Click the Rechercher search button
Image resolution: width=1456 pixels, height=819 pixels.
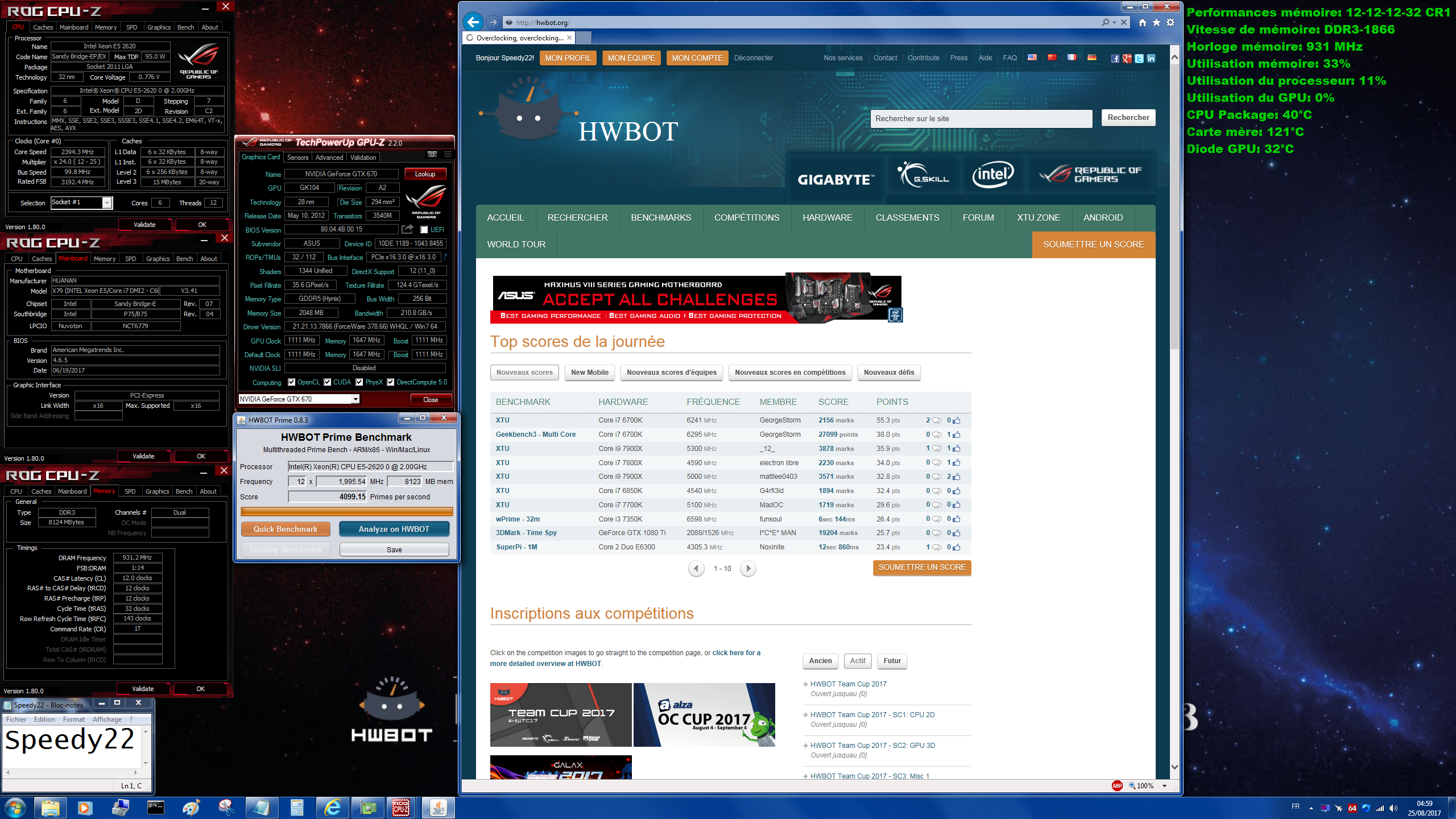tap(1128, 118)
